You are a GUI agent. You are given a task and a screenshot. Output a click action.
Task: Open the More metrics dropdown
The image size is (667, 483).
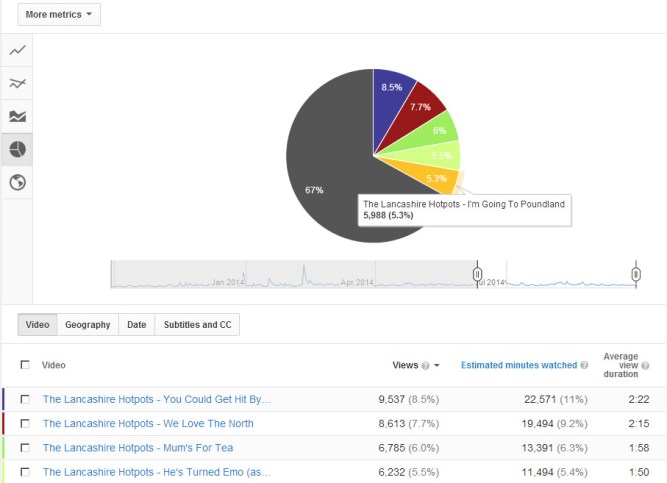pos(59,14)
